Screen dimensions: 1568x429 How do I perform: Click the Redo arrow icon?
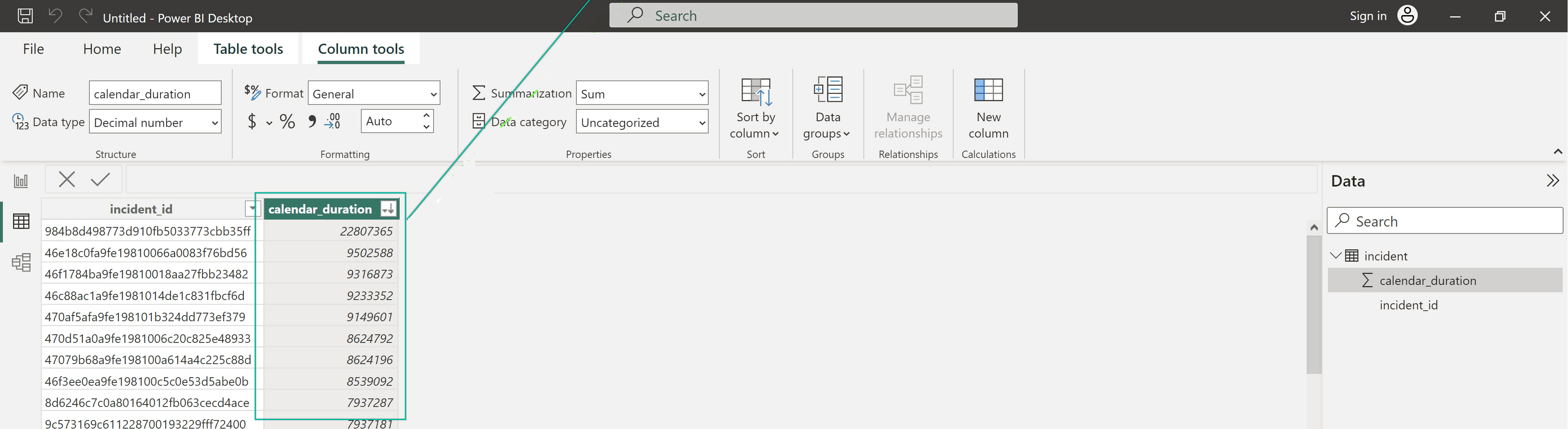click(85, 16)
